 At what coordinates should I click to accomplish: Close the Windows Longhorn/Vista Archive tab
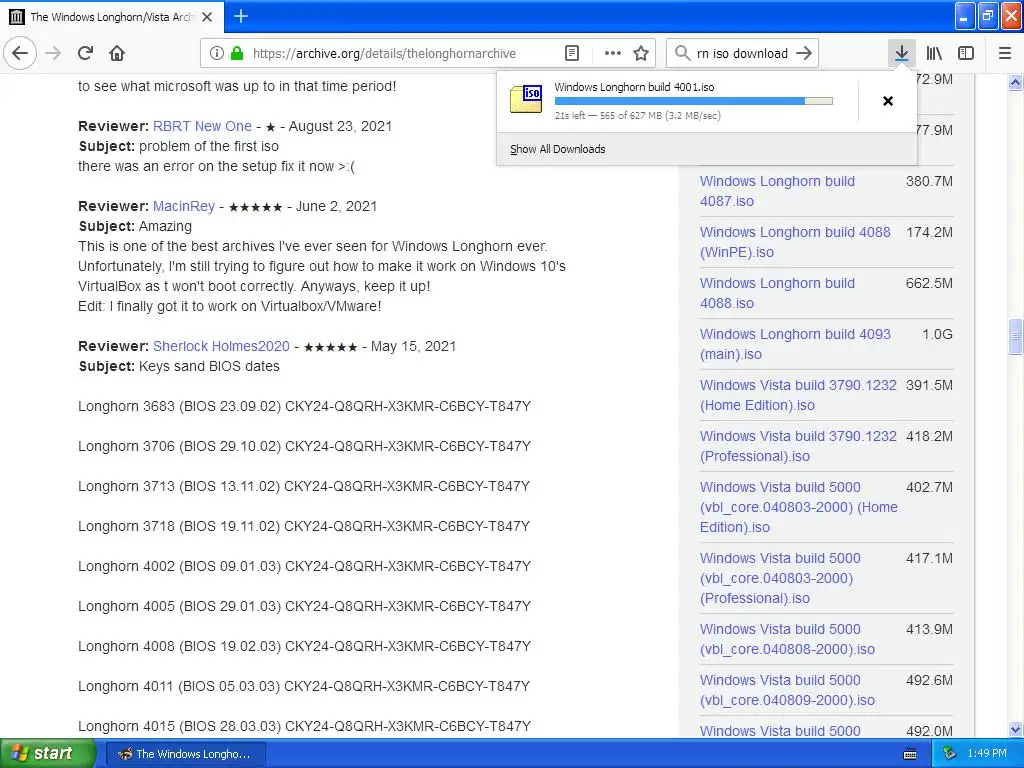coord(207,17)
